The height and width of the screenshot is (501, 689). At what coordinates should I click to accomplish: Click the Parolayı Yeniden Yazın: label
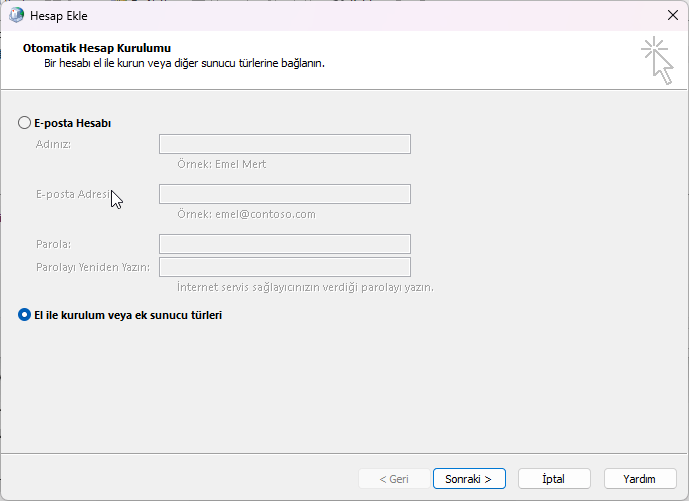click(x=93, y=267)
